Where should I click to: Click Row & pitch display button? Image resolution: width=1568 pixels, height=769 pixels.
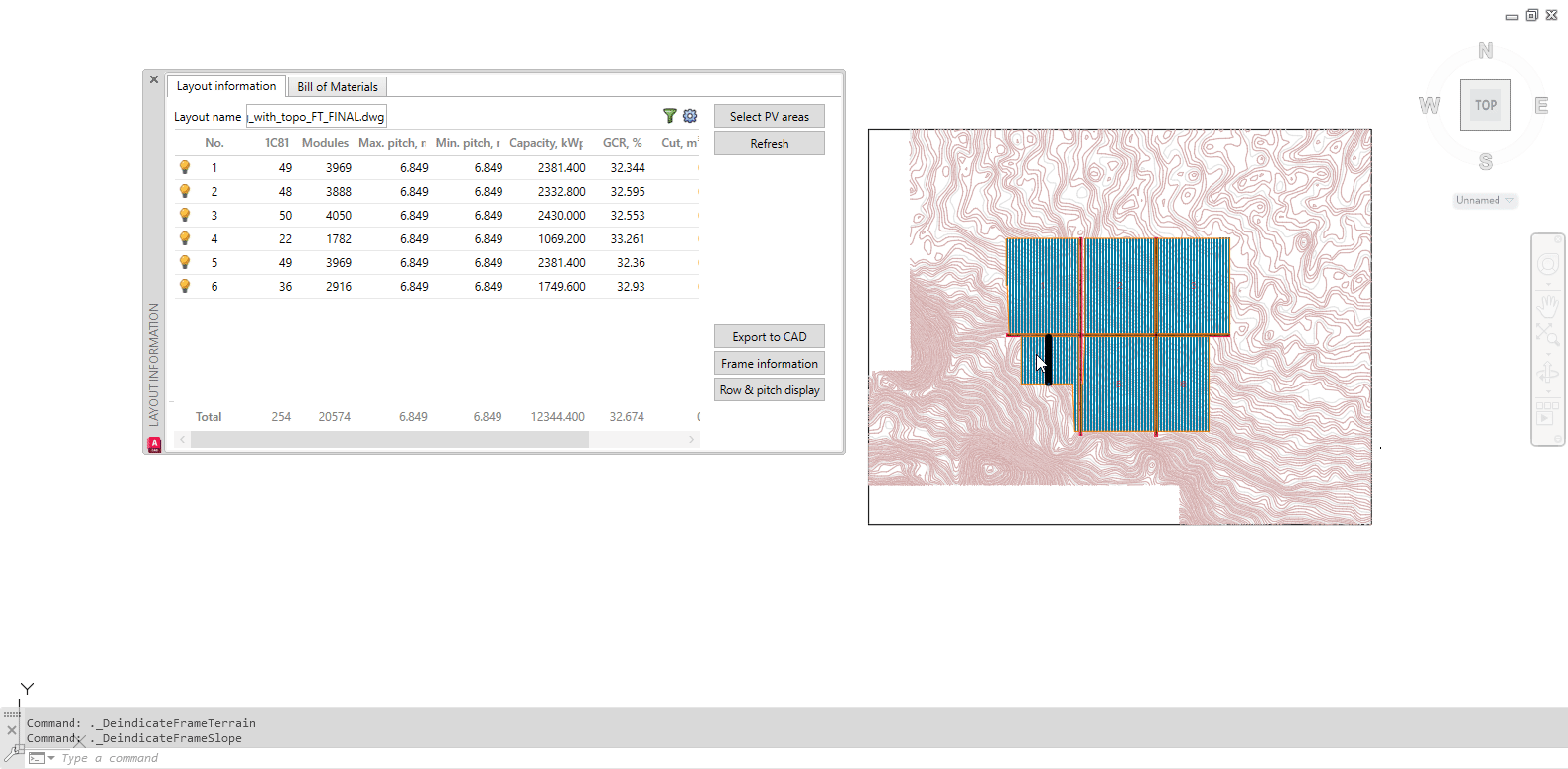pyautogui.click(x=770, y=389)
